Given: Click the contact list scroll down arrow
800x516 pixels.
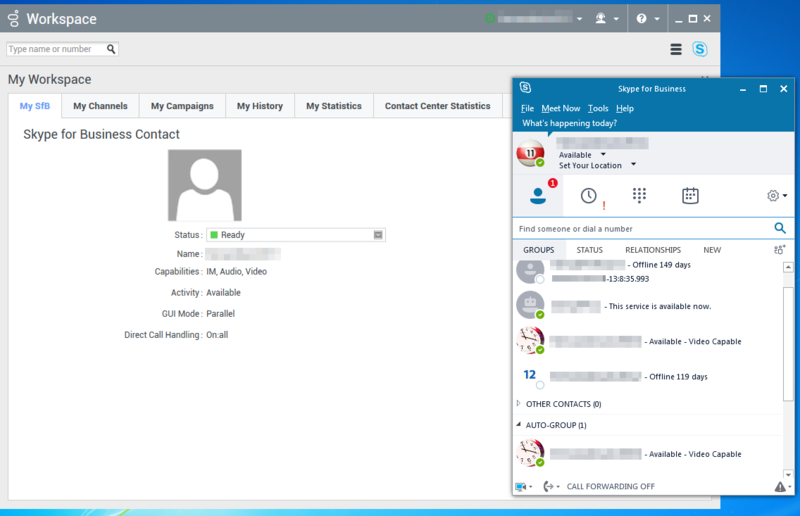Looking at the screenshot, I should tap(788, 474).
